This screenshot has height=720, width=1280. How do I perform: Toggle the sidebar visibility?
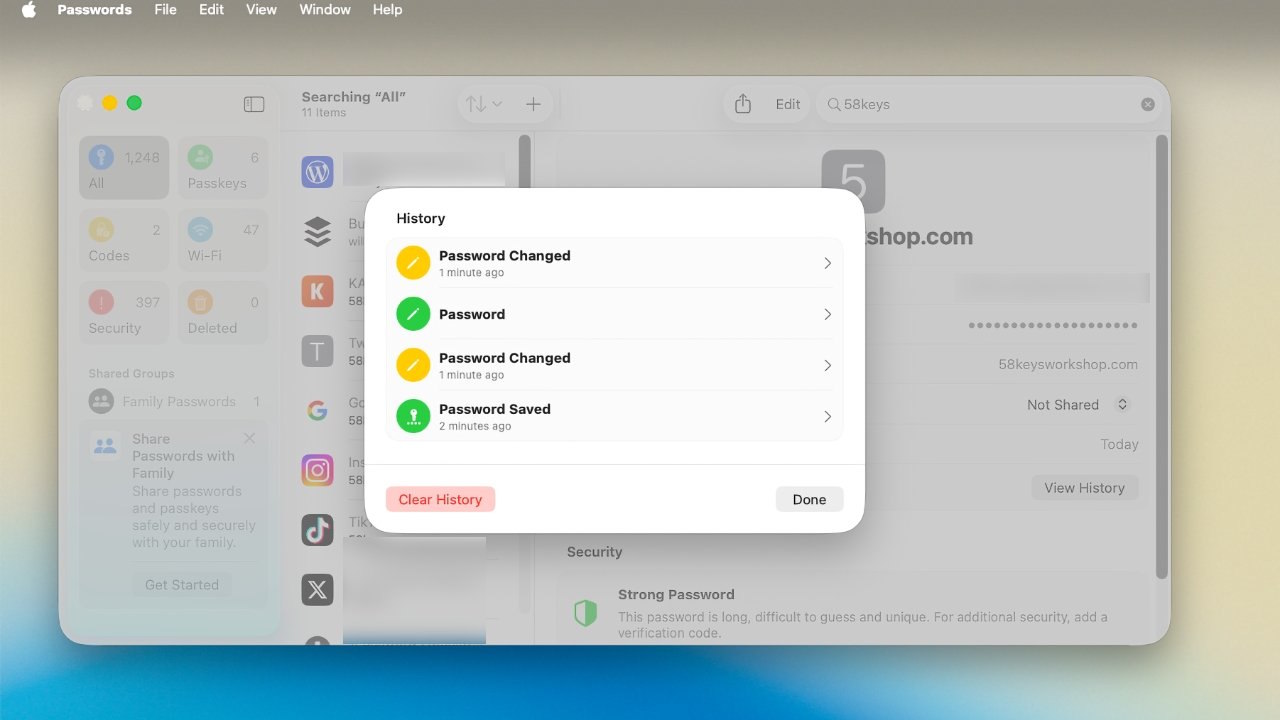coord(254,103)
